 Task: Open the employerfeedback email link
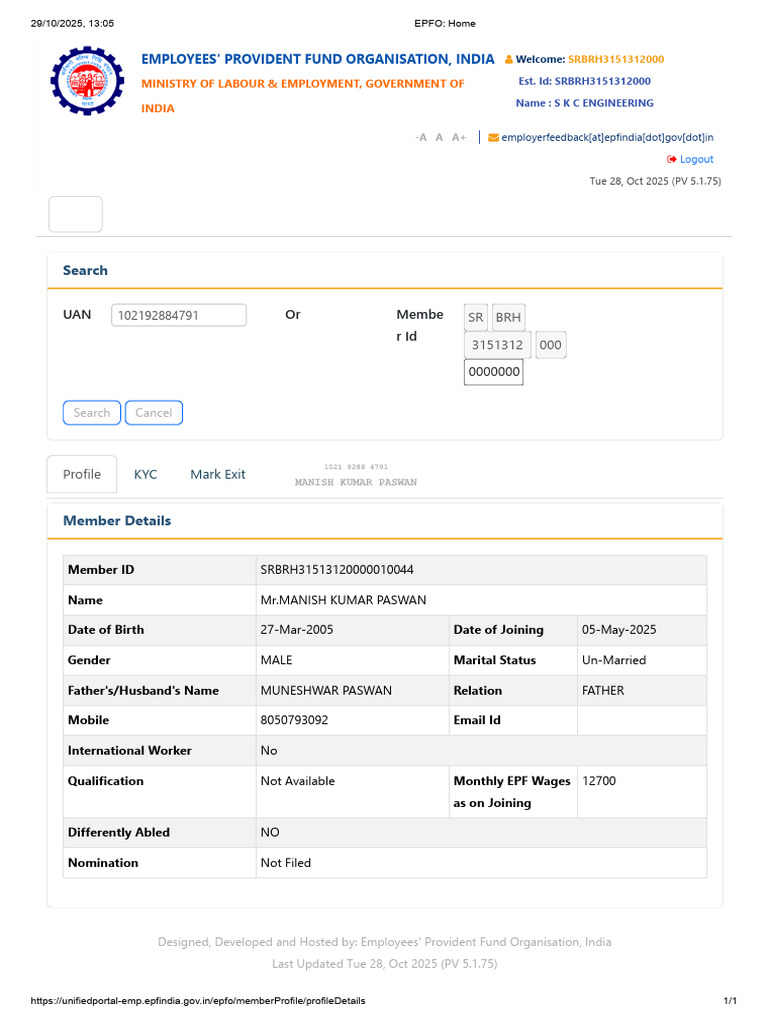point(607,137)
